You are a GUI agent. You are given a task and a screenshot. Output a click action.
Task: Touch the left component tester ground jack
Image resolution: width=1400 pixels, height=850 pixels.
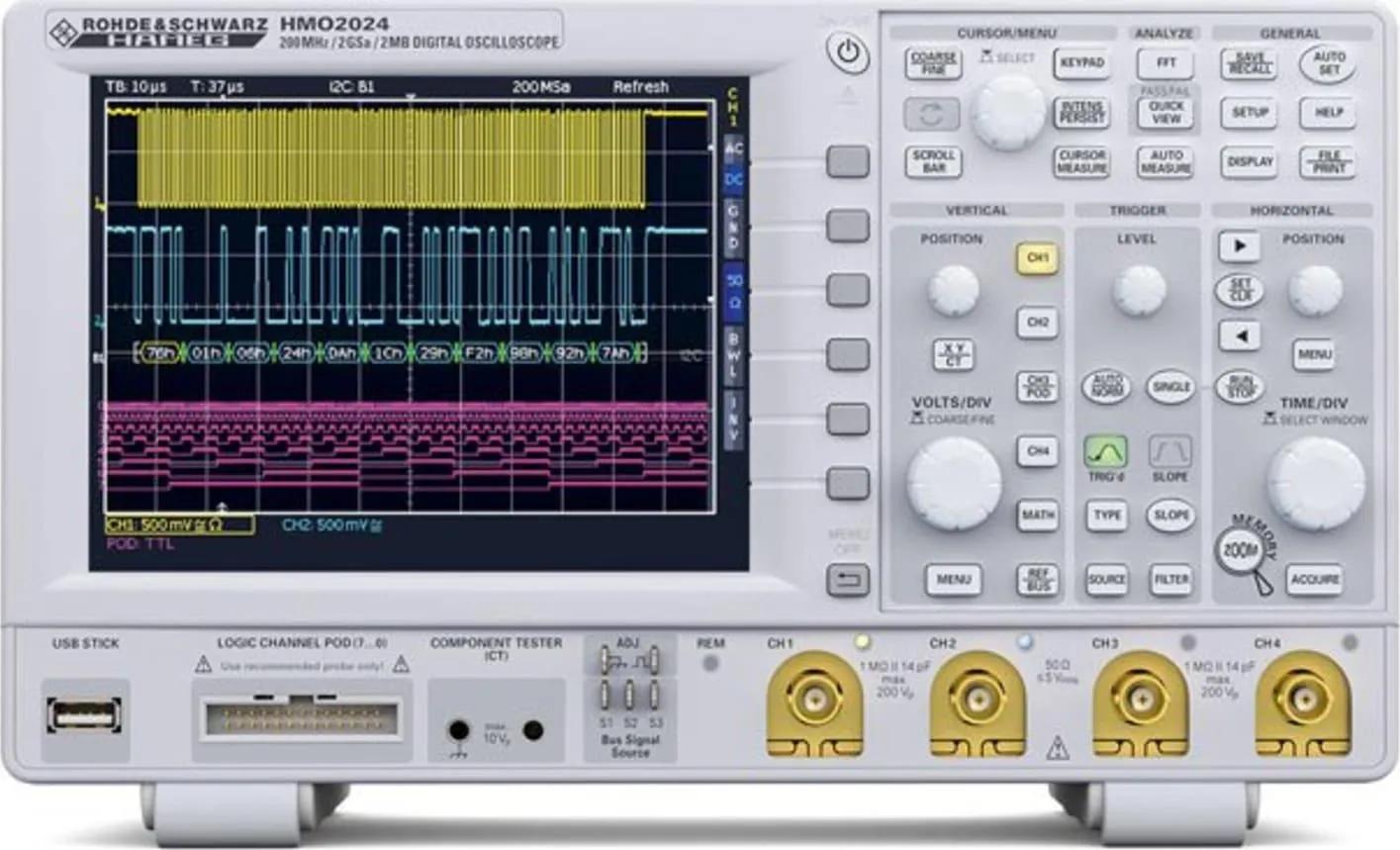pyautogui.click(x=458, y=731)
